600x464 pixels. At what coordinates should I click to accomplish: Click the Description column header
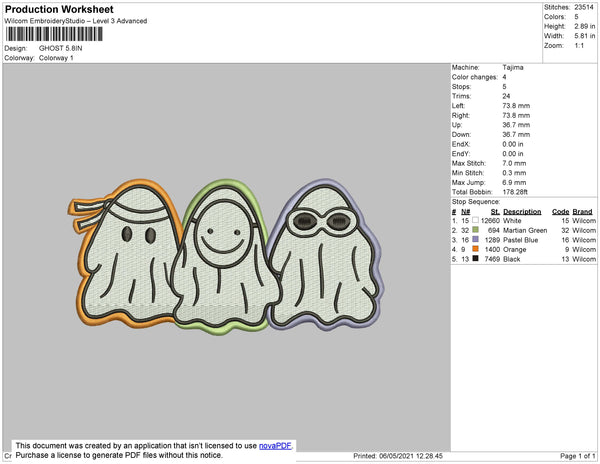click(522, 212)
